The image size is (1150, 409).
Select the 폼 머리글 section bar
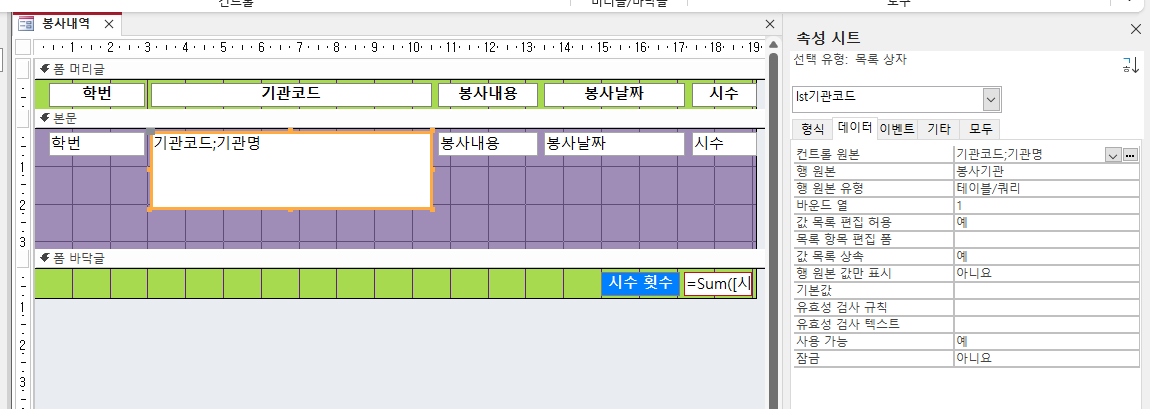[x=400, y=68]
